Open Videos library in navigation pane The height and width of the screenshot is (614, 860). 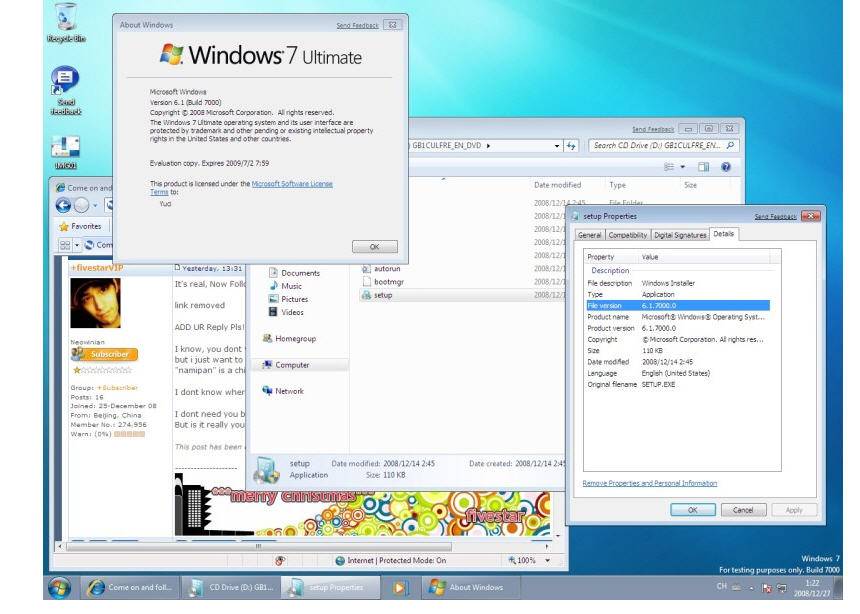286,312
